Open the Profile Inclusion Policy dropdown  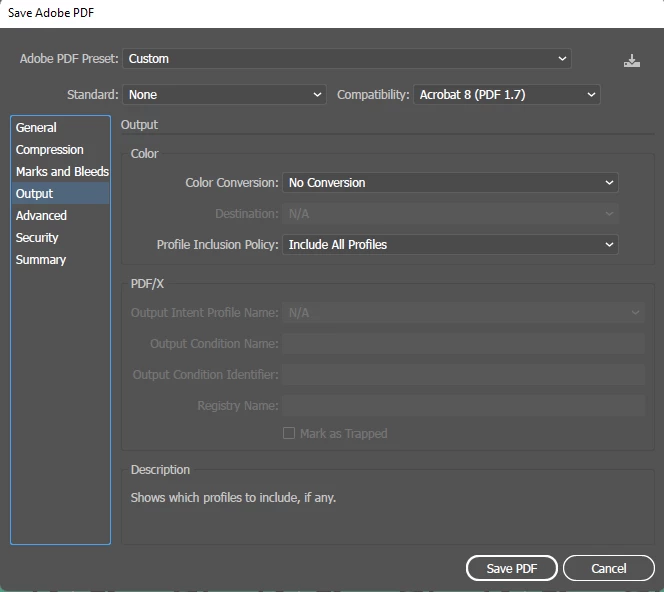click(x=450, y=244)
